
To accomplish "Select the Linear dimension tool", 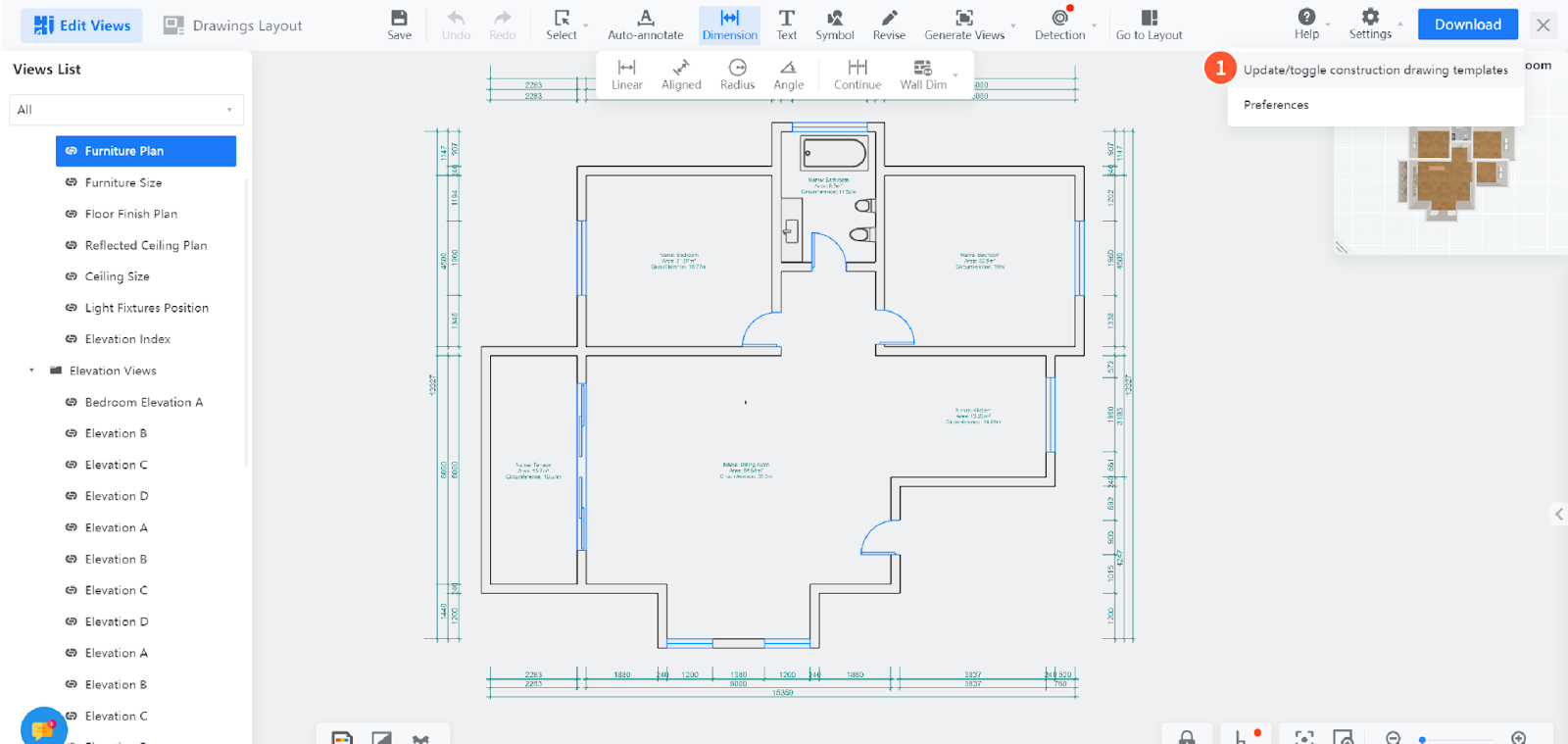I will (x=626, y=74).
